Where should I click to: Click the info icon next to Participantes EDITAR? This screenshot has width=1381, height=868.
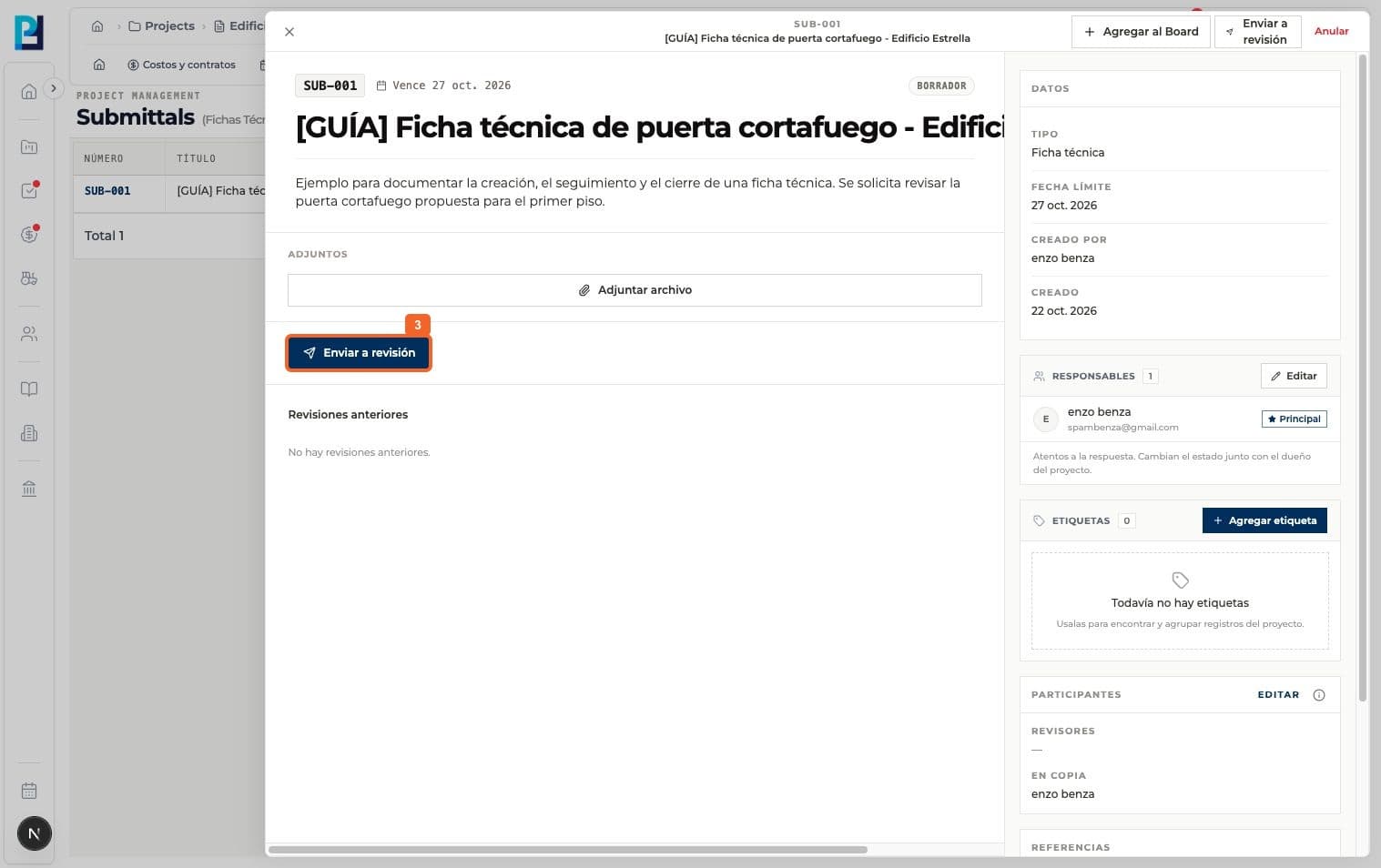coord(1319,695)
